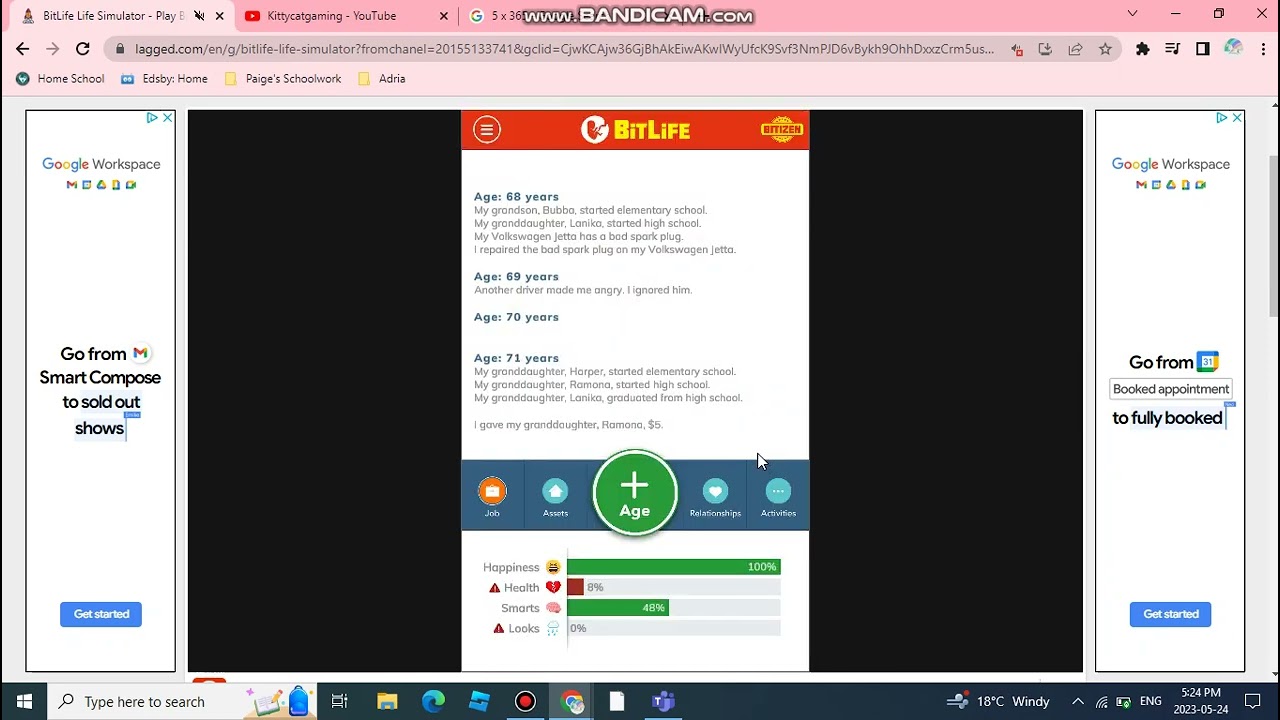Click the Looks bar at 0%

[x=673, y=628]
